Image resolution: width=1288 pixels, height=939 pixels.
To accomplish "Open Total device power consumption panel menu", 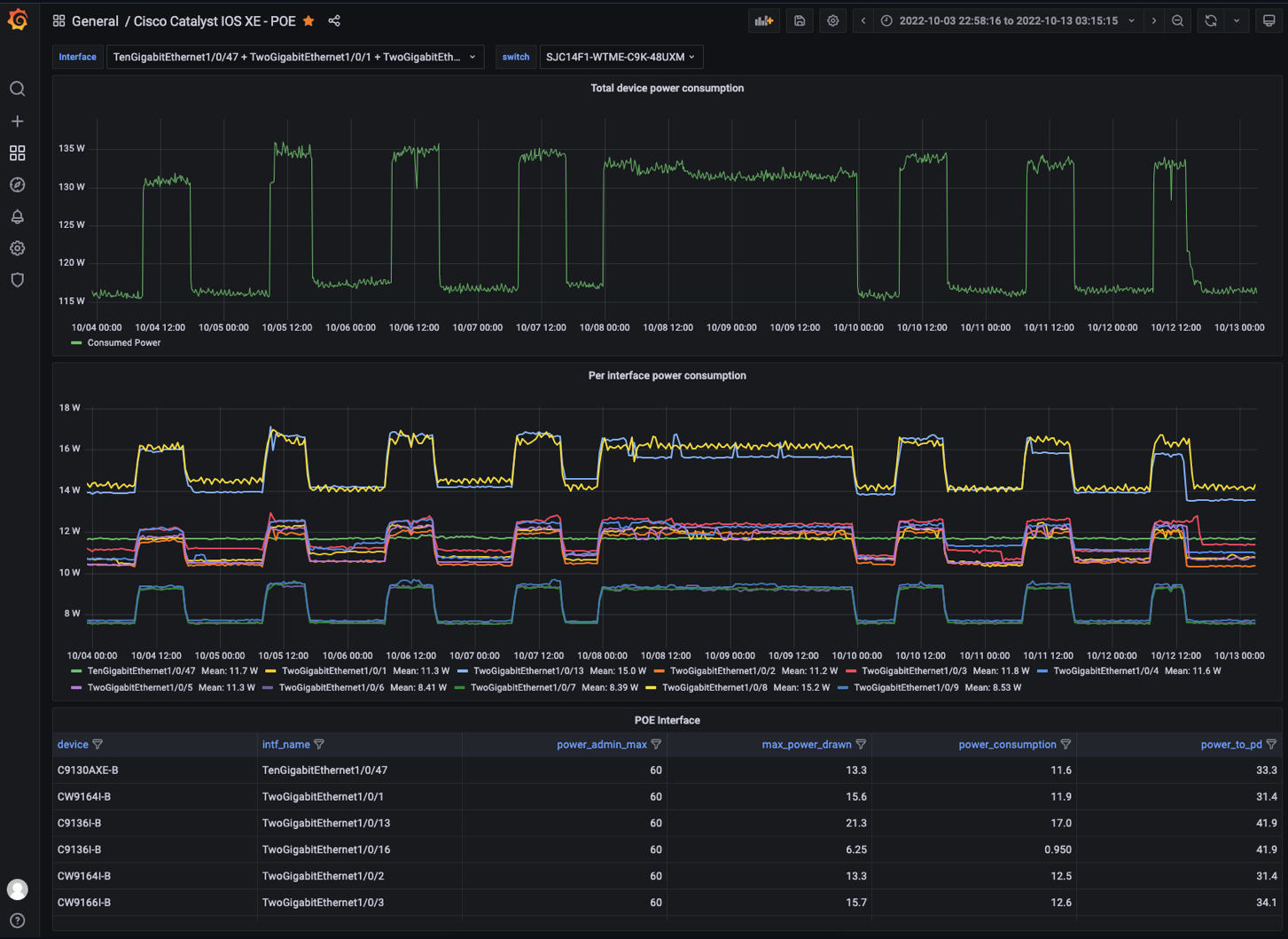I will pos(667,88).
